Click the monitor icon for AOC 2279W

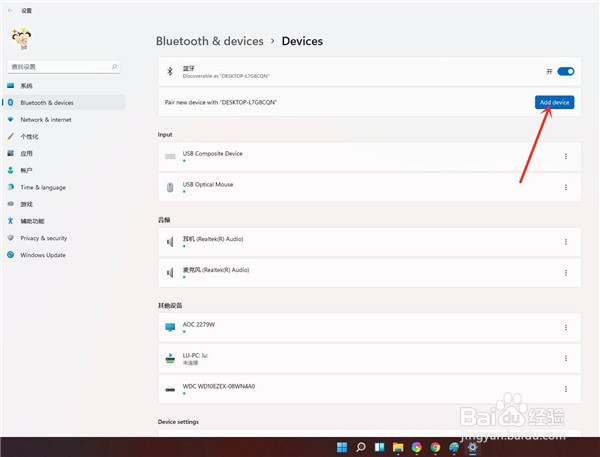170,327
